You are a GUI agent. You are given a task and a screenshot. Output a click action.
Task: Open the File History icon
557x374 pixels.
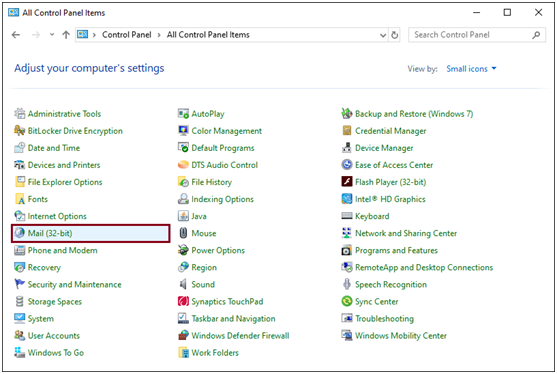point(183,182)
